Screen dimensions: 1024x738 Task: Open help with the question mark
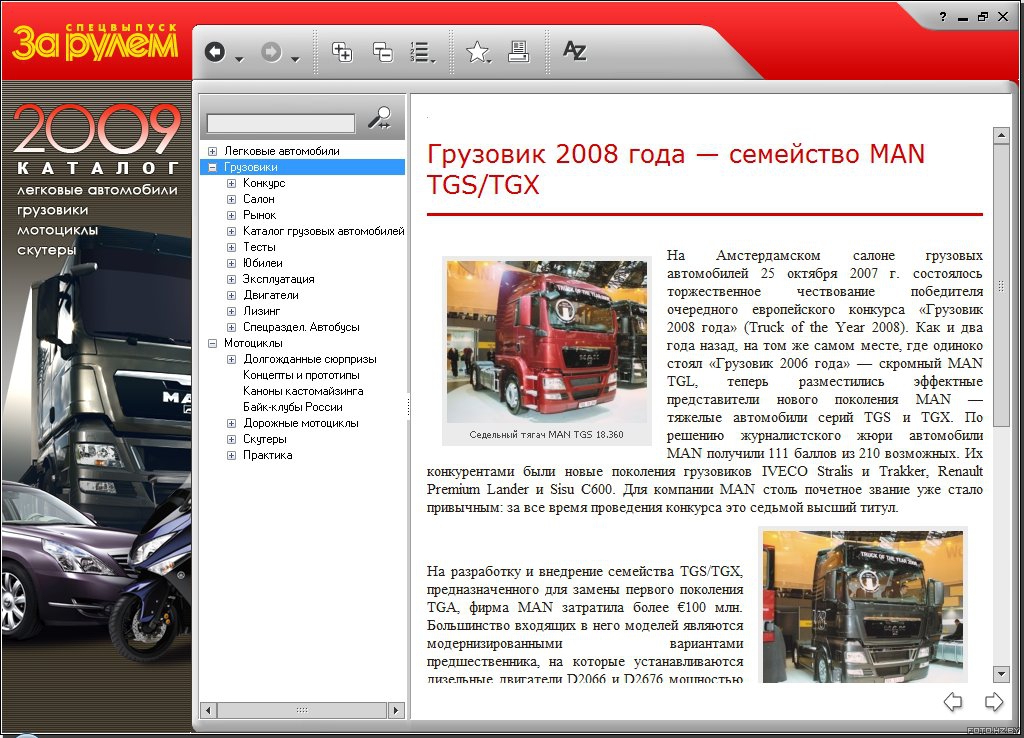(x=943, y=17)
